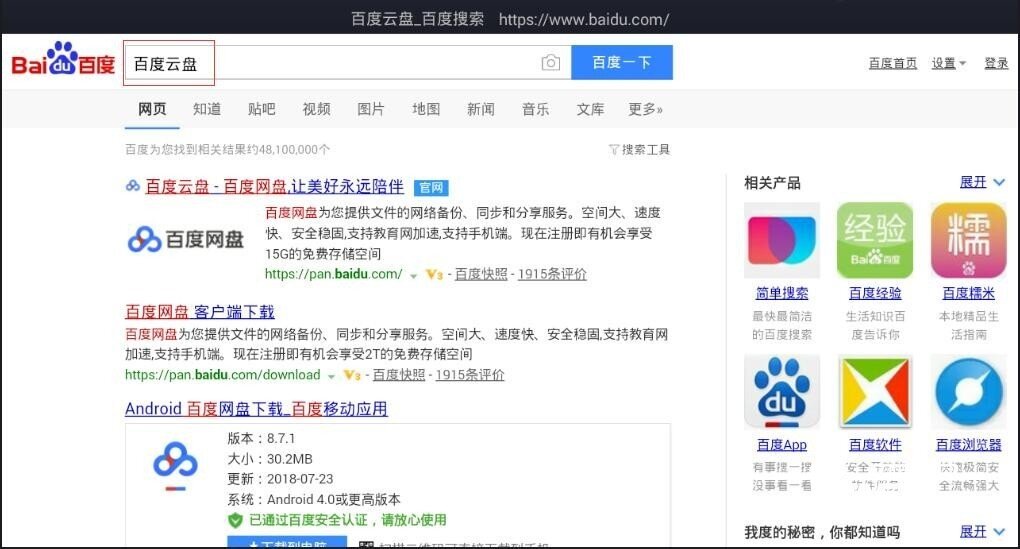Switch to the 地图 tab
The width and height of the screenshot is (1020, 549).
(x=426, y=109)
